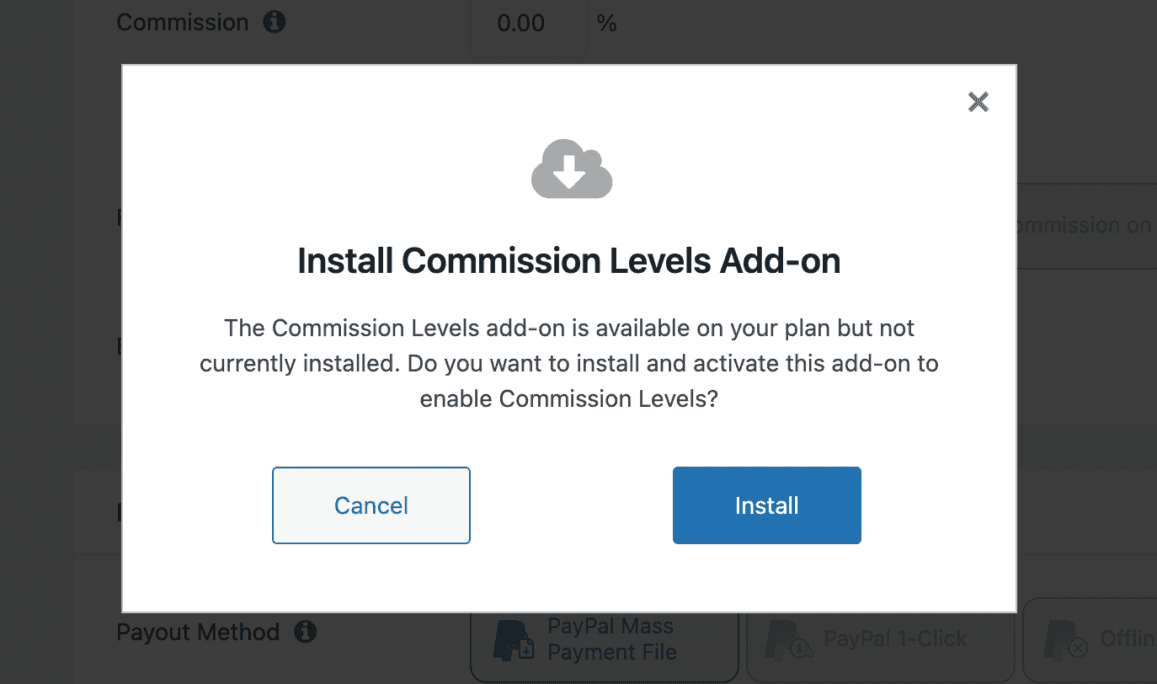1157x684 pixels.
Task: Click the Commission field label
Action: tap(182, 21)
